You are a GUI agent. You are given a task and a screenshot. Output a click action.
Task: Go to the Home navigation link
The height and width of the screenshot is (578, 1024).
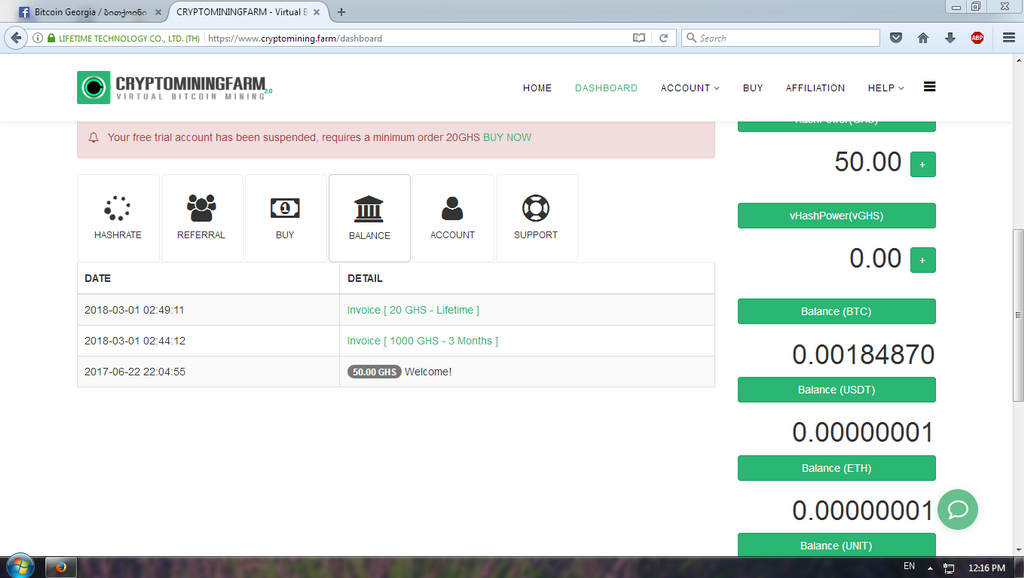click(x=537, y=88)
